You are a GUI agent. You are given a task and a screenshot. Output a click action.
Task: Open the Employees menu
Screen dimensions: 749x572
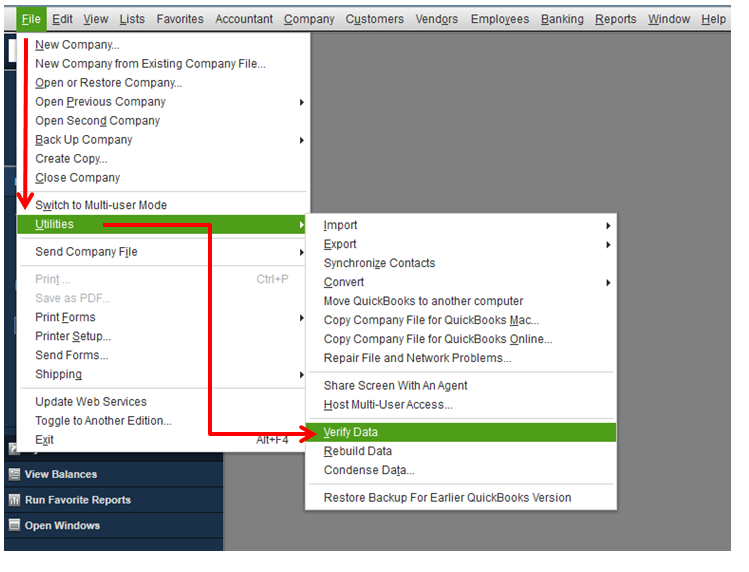pyautogui.click(x=500, y=19)
